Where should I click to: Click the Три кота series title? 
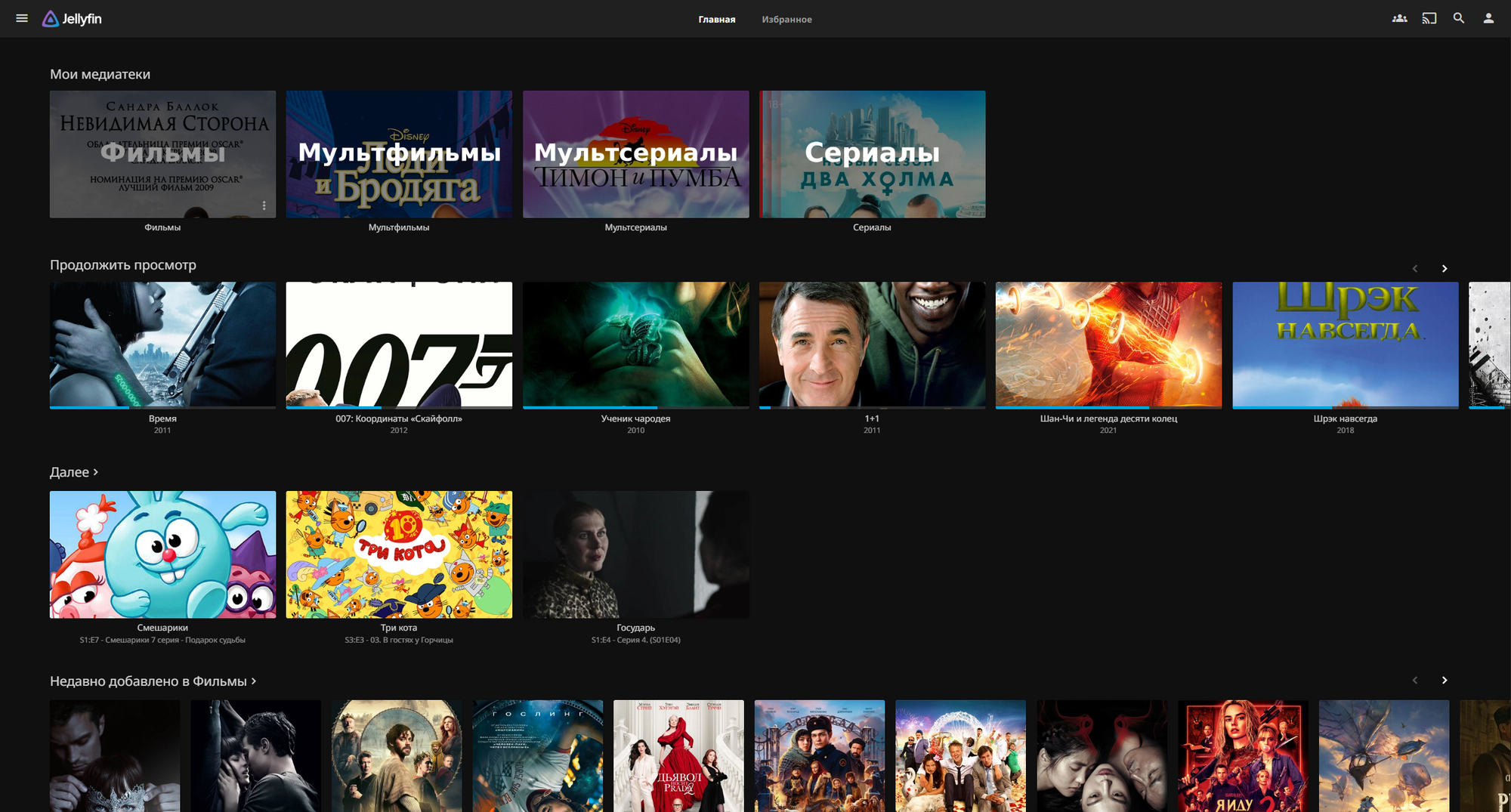pyautogui.click(x=399, y=628)
